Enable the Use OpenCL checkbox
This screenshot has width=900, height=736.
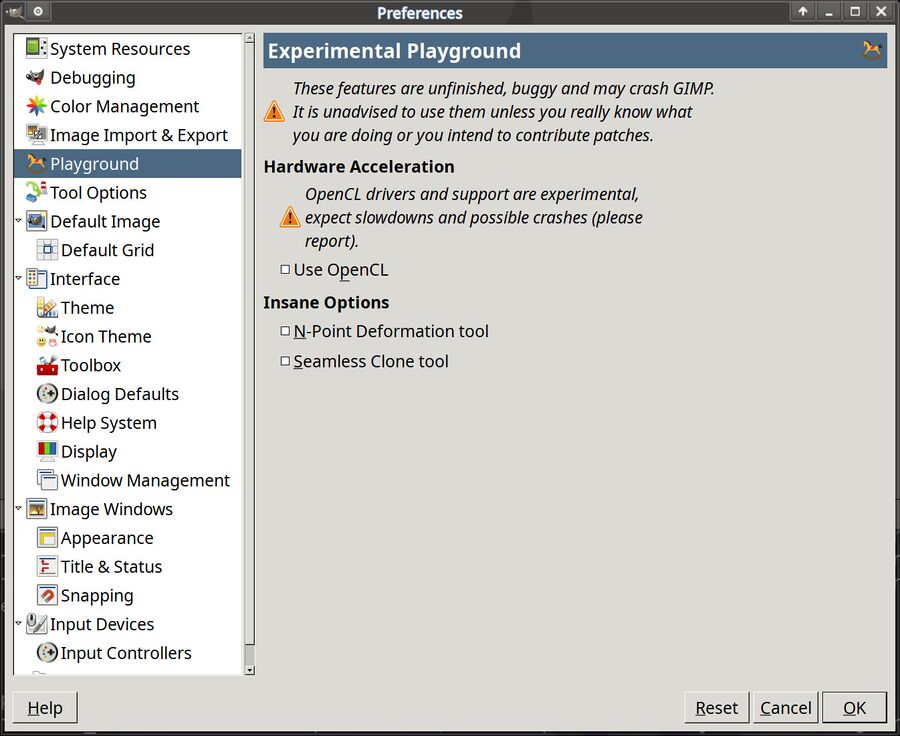coord(285,269)
